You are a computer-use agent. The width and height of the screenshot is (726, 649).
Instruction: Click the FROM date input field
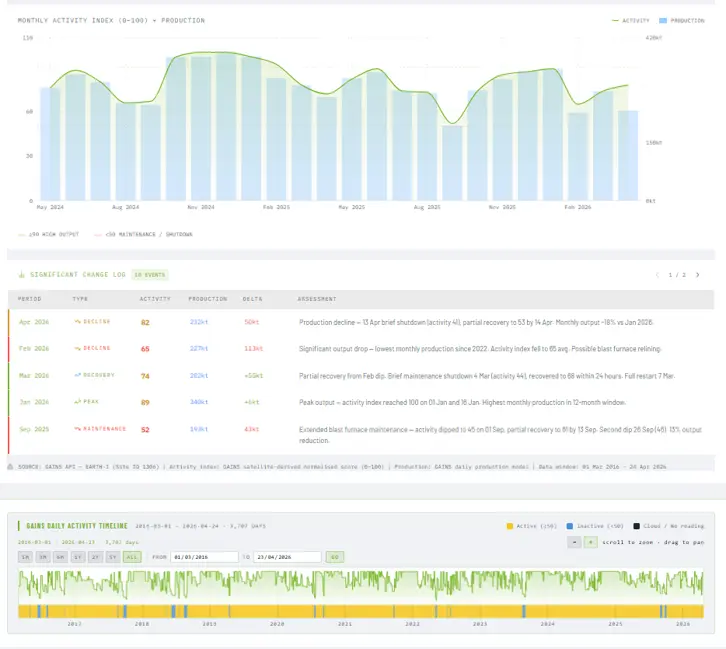click(x=204, y=557)
